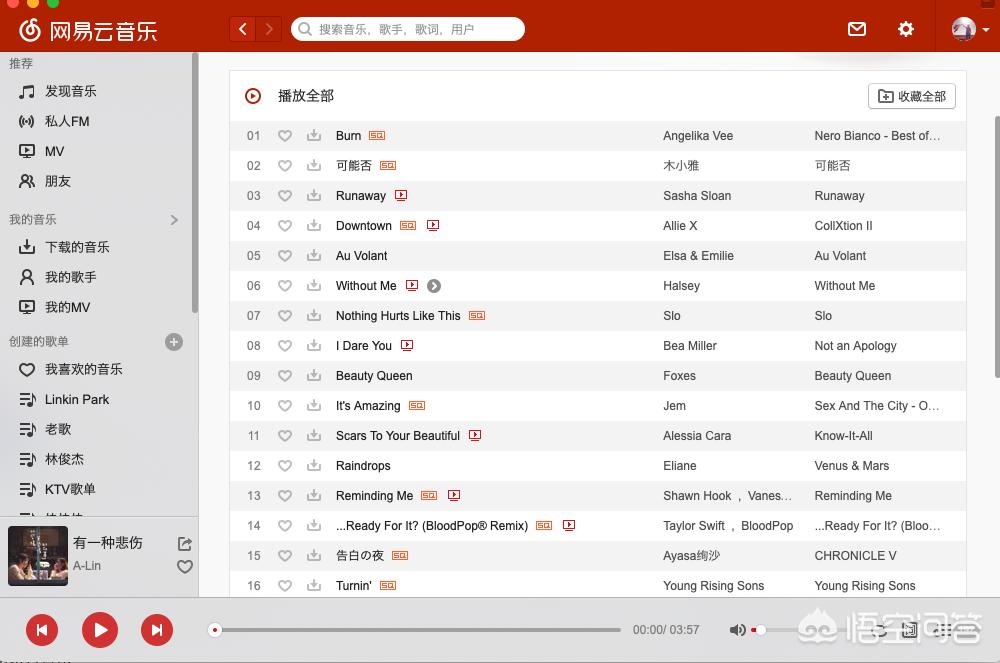1000x663 pixels.
Task: Open settings via gear icon
Action: point(906,29)
